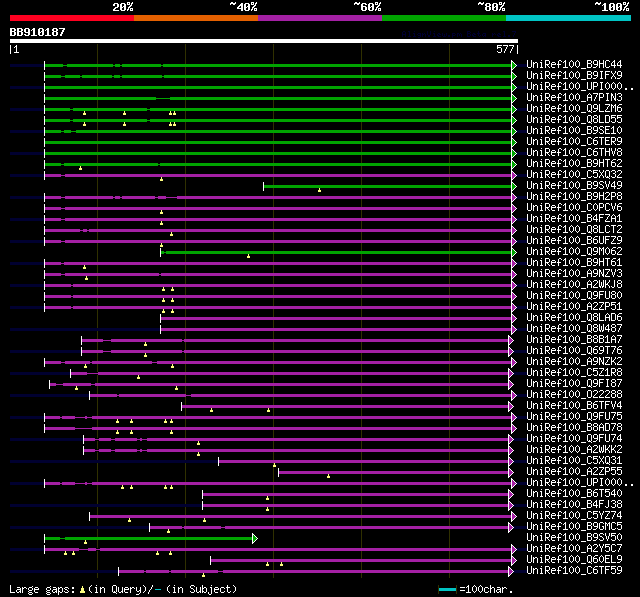Screen dimensions: 640x597
Task: Click the purple ~60% legend color segment
Action: (x=320, y=18)
